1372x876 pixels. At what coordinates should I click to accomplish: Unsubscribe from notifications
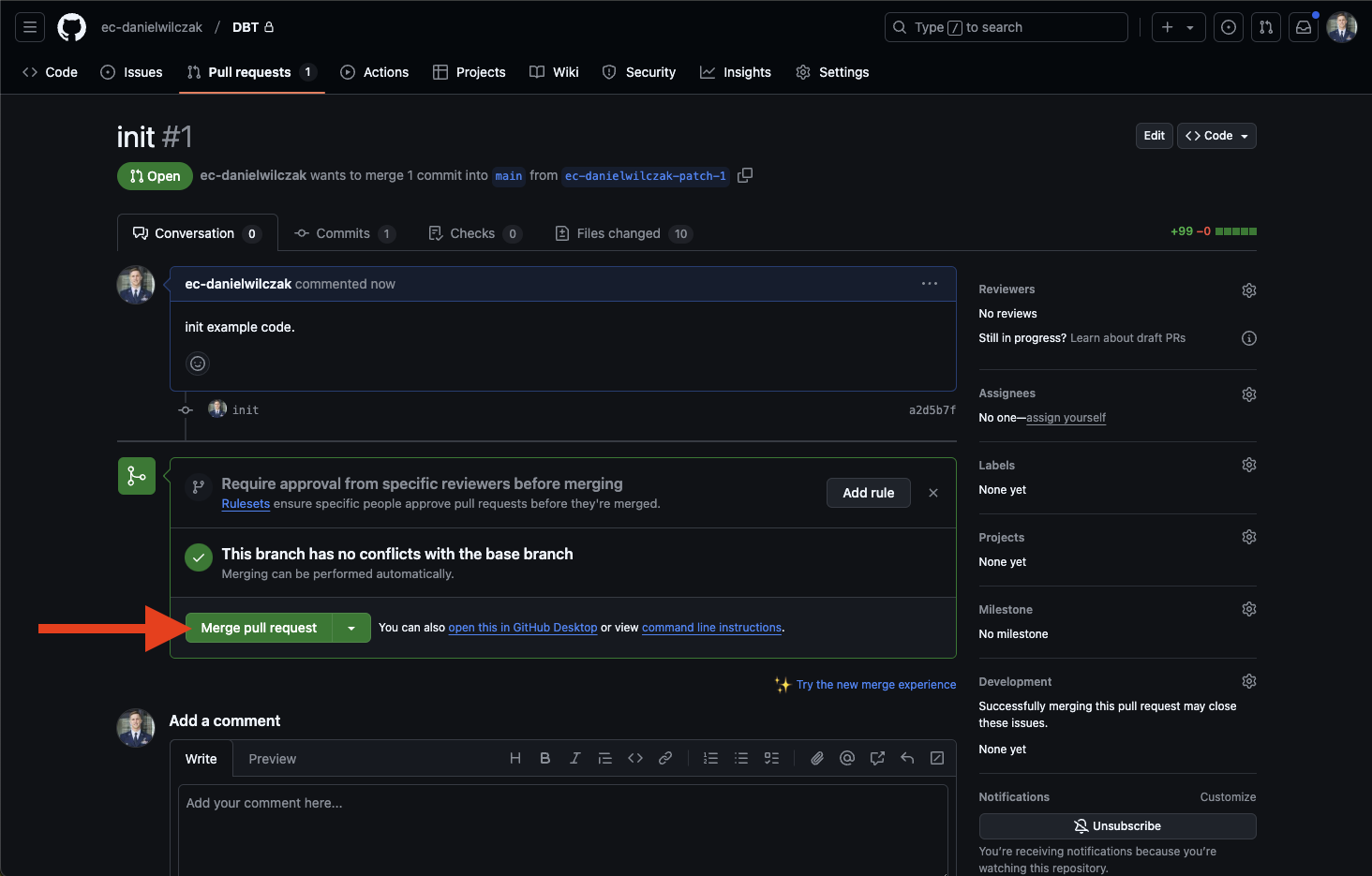pyautogui.click(x=1117, y=826)
